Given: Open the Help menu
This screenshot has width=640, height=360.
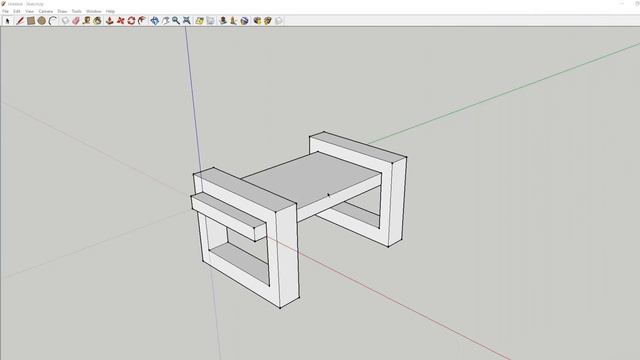Looking at the screenshot, I should (110, 11).
